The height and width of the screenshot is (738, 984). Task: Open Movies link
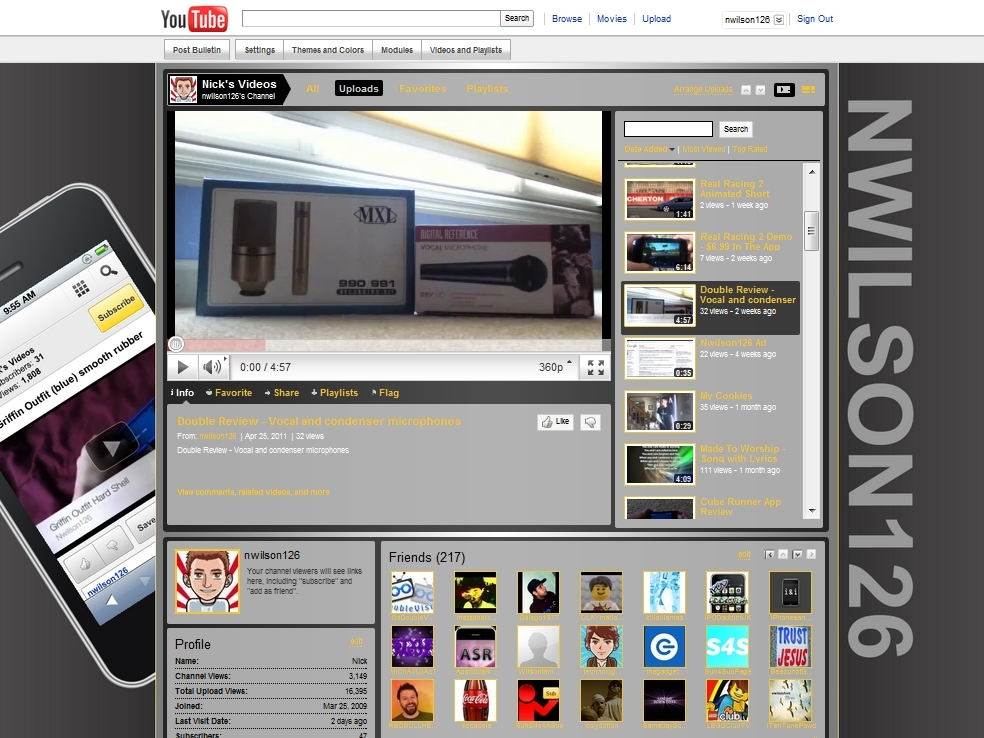[612, 19]
